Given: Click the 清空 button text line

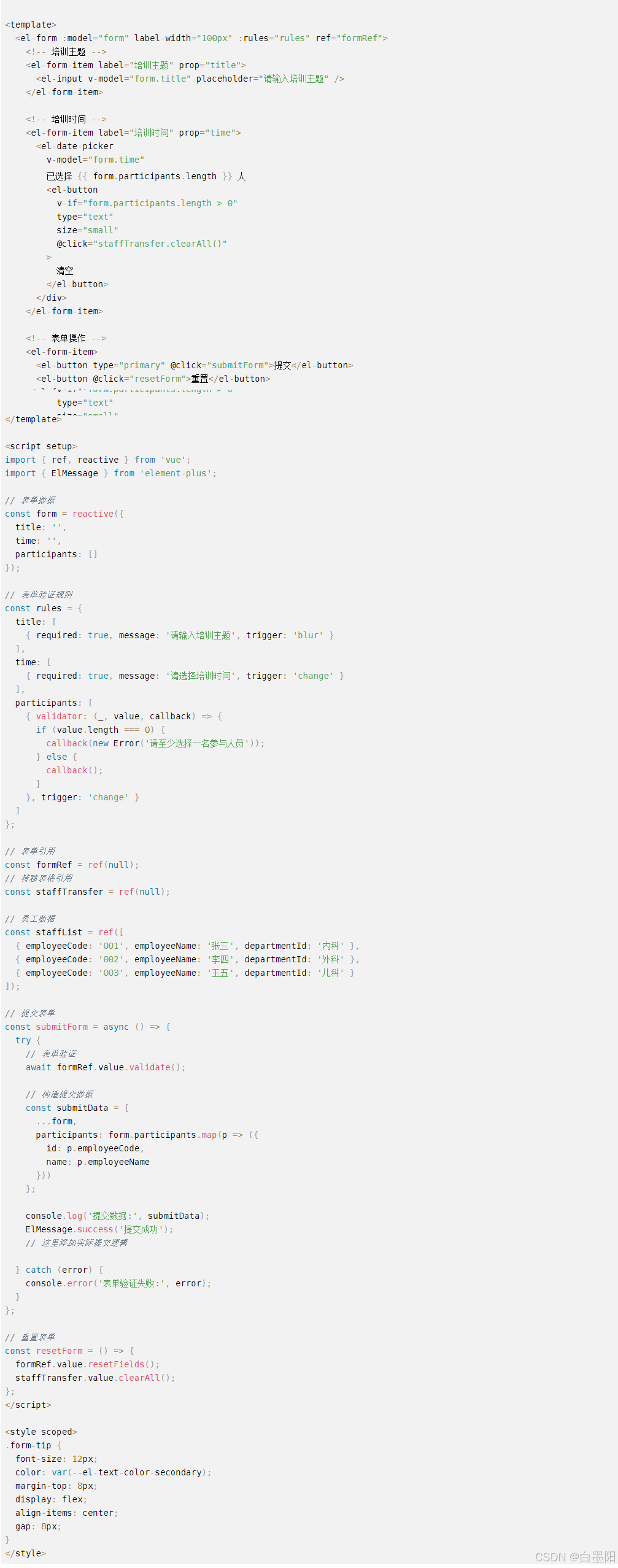Looking at the screenshot, I should tap(65, 271).
